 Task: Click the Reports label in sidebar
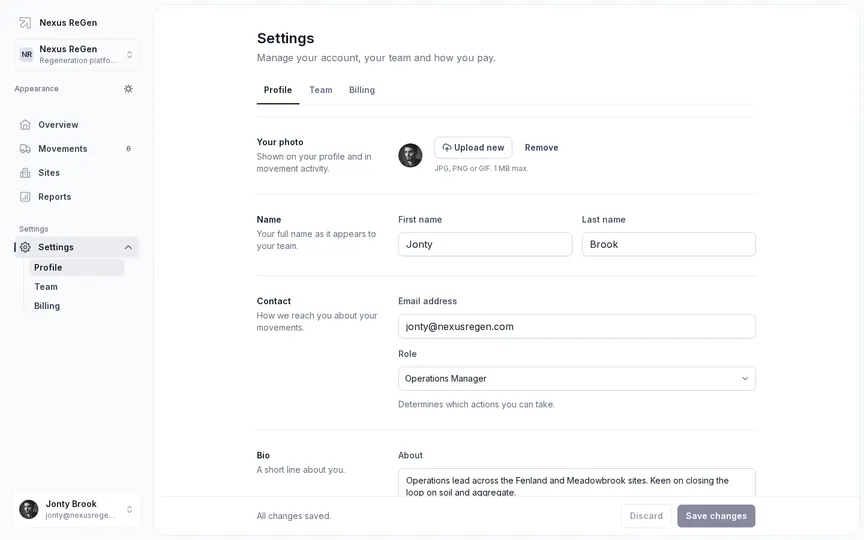coord(55,197)
